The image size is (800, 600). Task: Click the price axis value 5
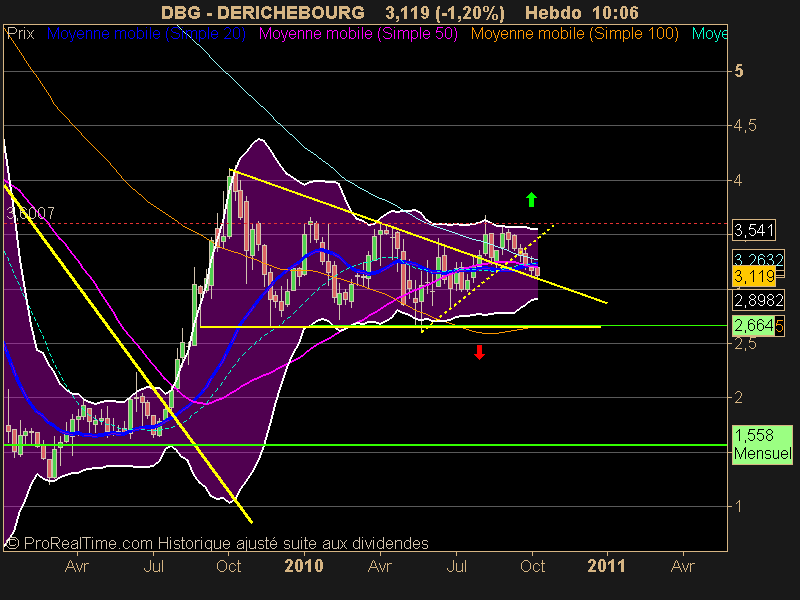pyautogui.click(x=739, y=71)
